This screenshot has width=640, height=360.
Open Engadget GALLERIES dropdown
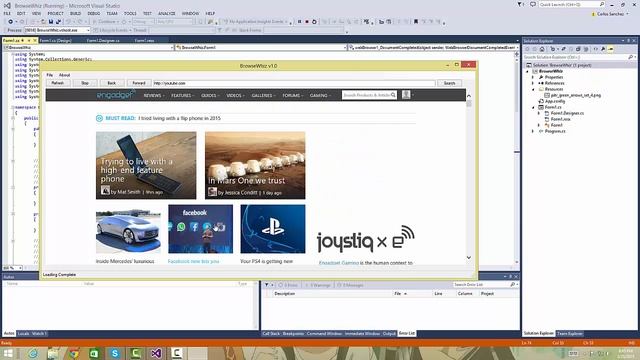point(263,96)
